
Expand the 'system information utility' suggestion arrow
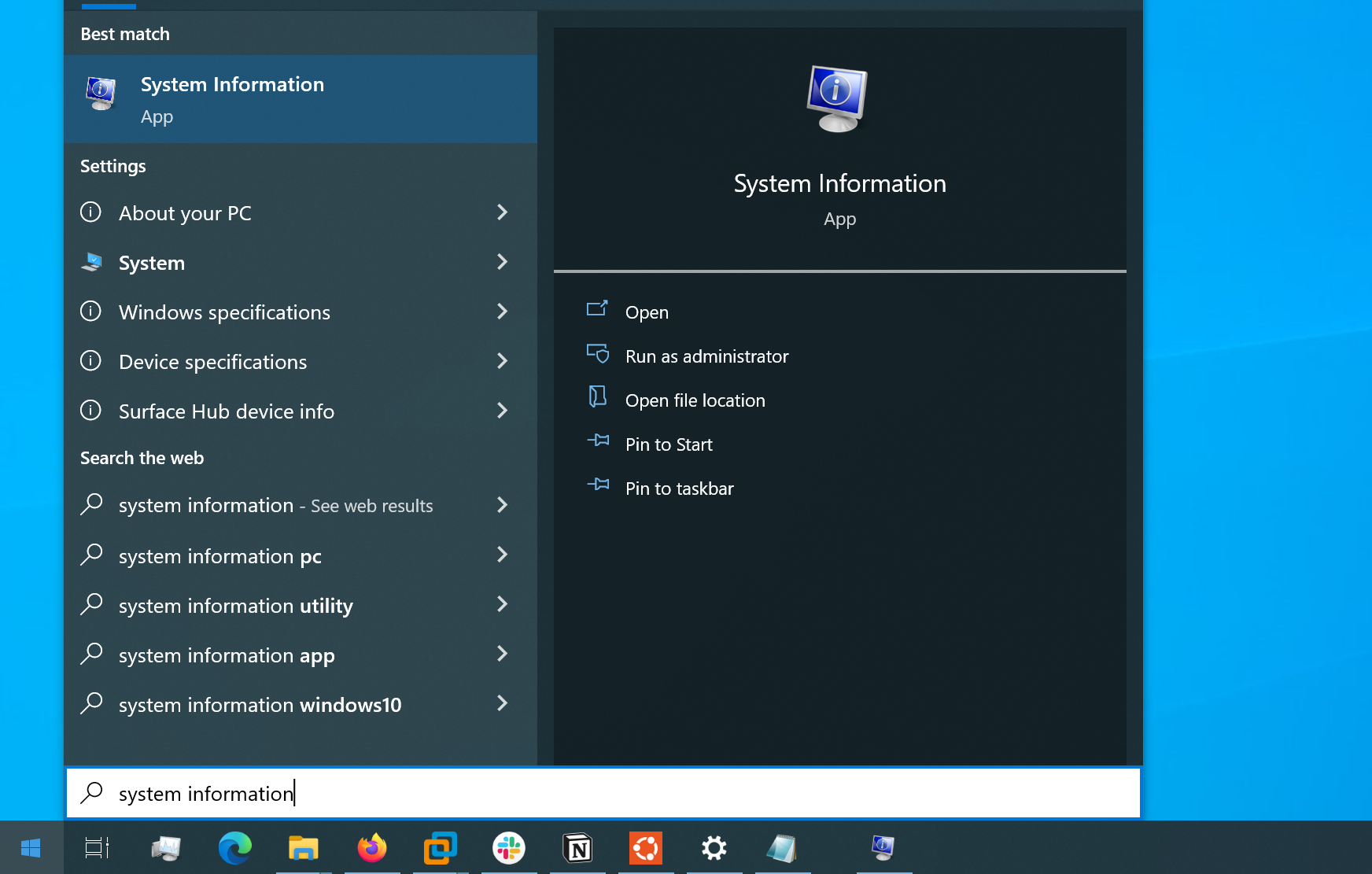point(502,604)
